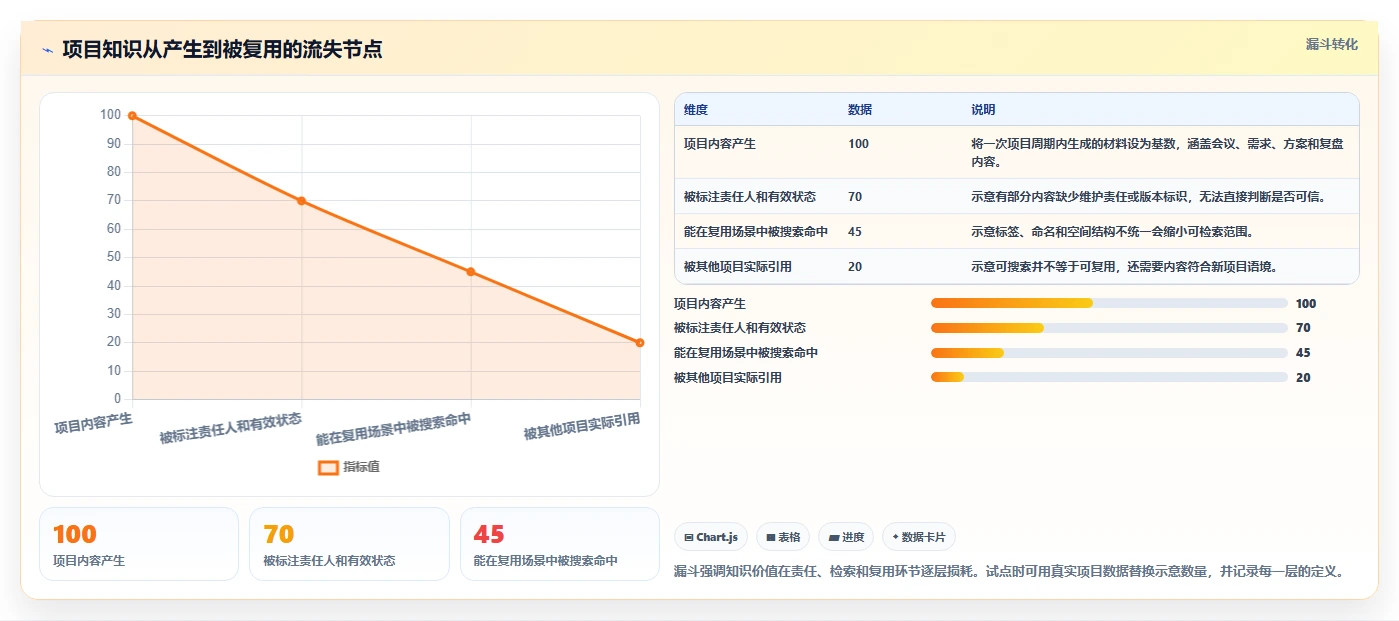The height and width of the screenshot is (621, 1399).
Task: Select the 能在复用场景中被搜索命中 table cell
Action: click(x=756, y=232)
